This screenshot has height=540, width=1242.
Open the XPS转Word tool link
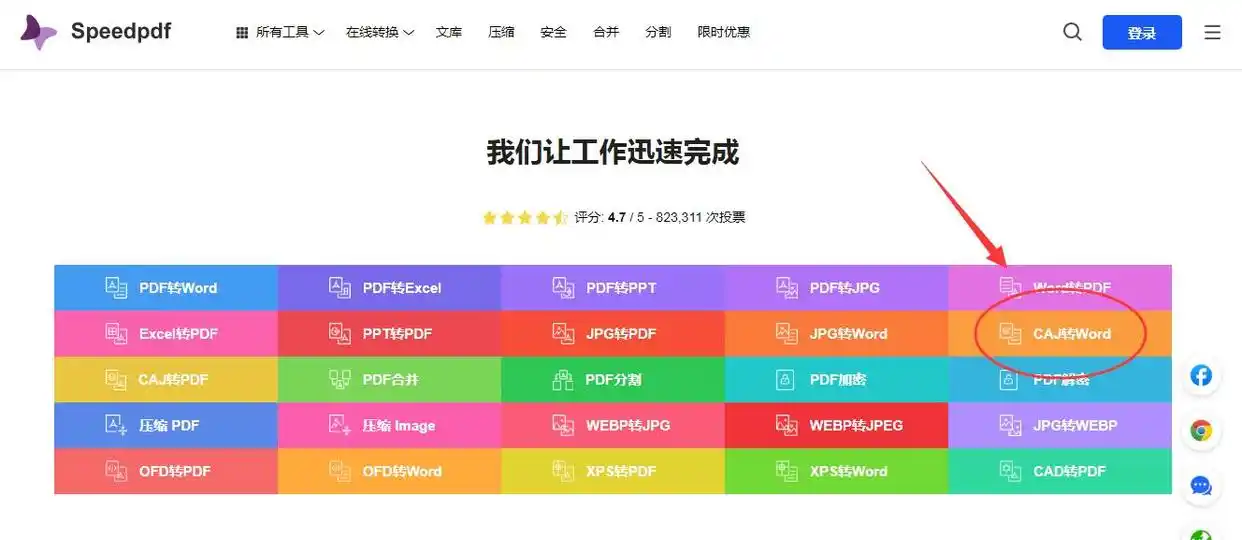click(837, 471)
